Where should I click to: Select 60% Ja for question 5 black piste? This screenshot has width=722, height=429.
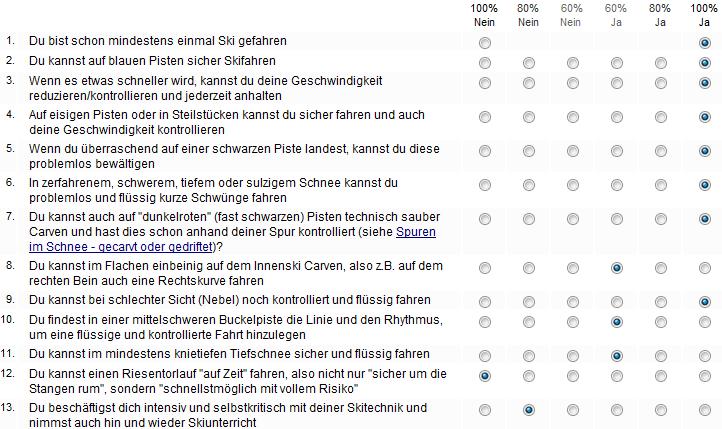[x=616, y=151]
